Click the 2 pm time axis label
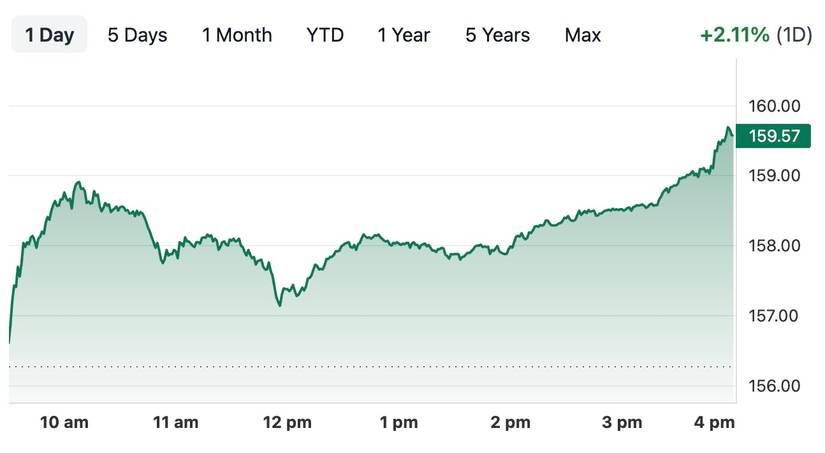Image resolution: width=825 pixels, height=453 pixels. tap(510, 423)
